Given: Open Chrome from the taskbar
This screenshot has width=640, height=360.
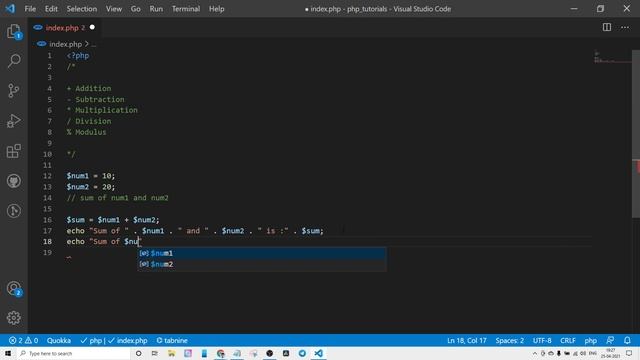Looking at the screenshot, I should 220,353.
